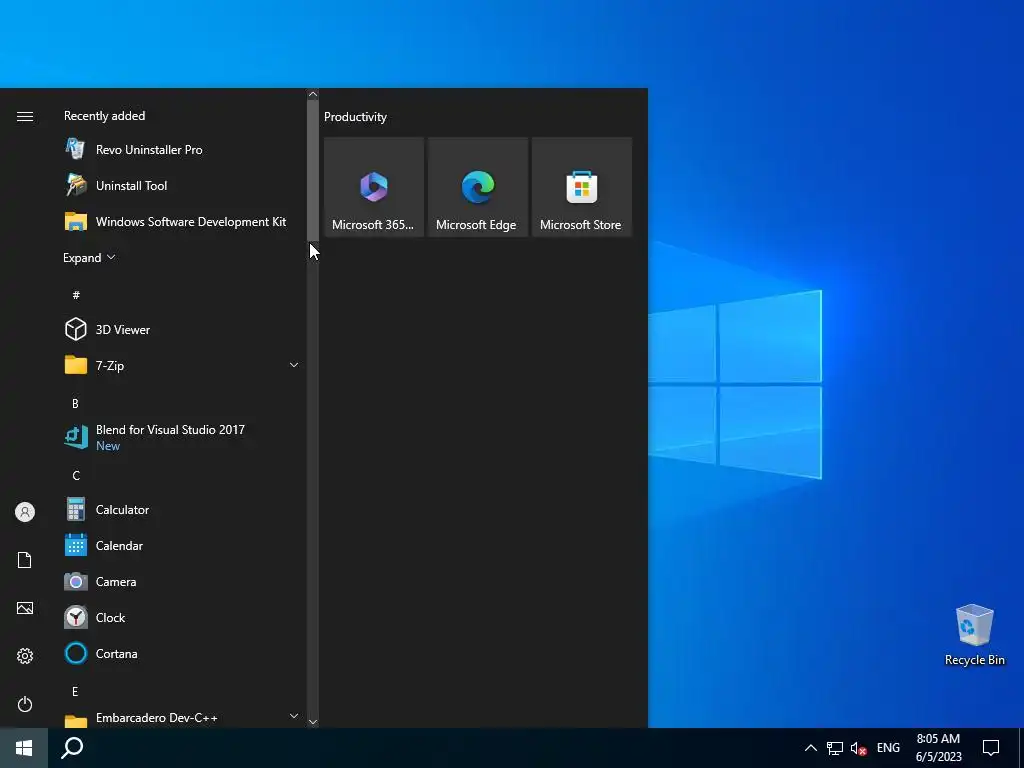Expand the Recently added list
1024x768 pixels.
coord(89,257)
